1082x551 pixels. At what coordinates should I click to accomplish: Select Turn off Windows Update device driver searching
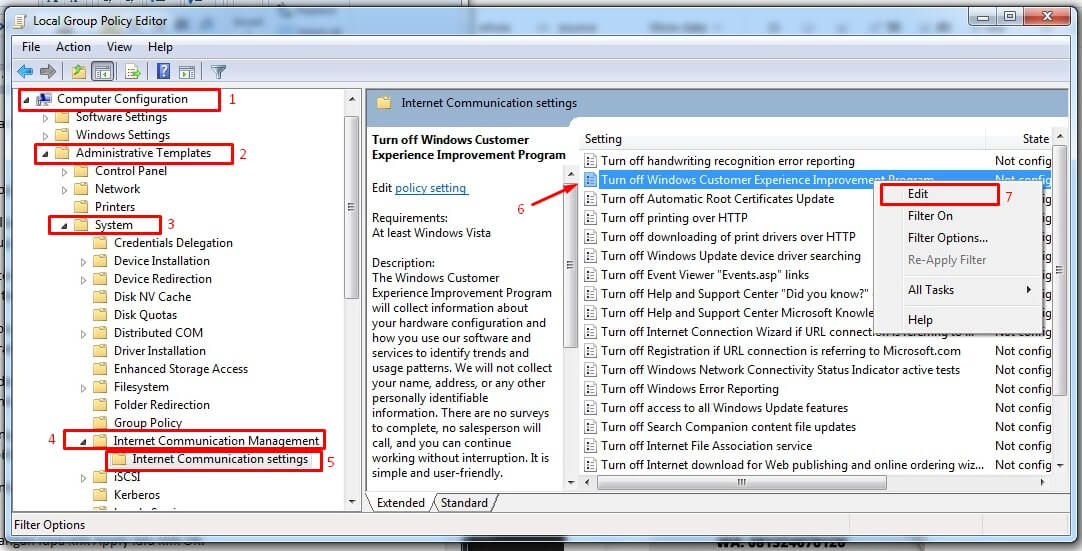click(x=731, y=256)
